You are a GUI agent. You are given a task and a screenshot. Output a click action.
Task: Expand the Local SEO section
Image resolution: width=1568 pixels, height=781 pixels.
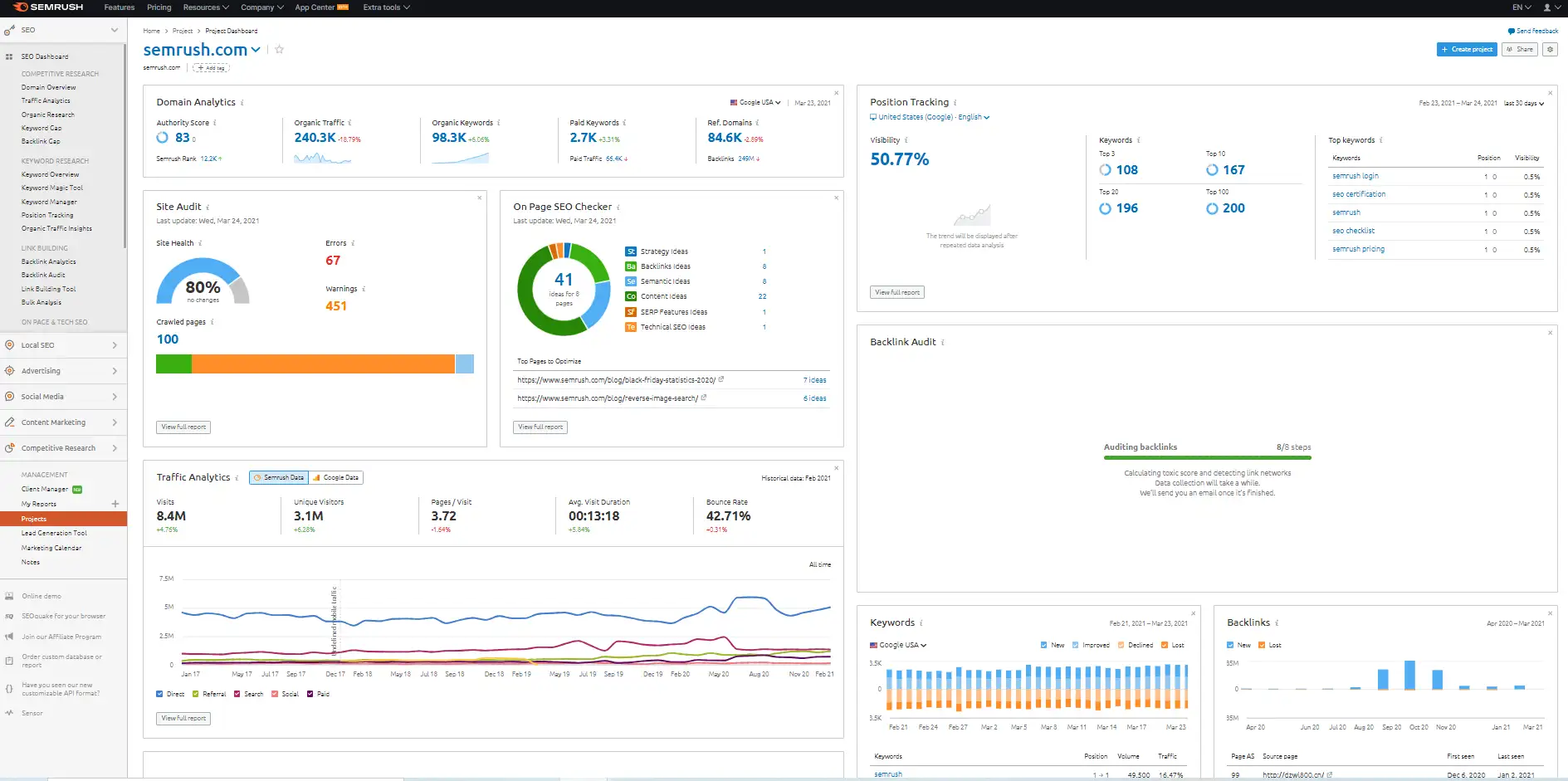115,345
